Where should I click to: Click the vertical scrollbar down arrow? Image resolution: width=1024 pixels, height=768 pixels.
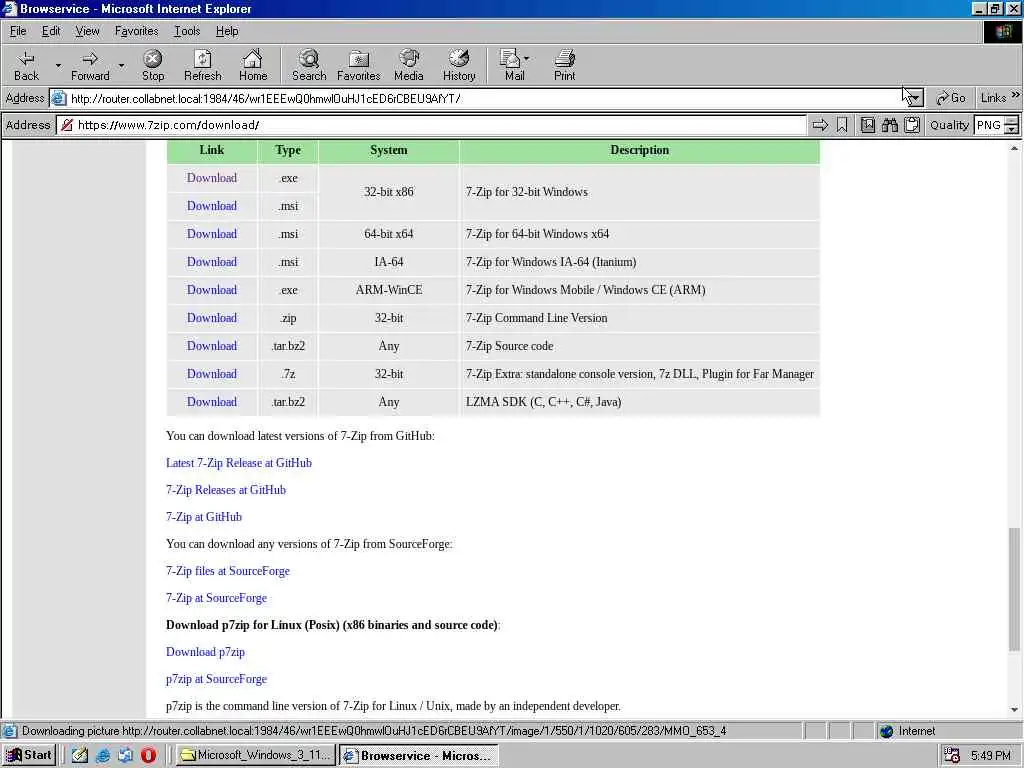point(1014,709)
